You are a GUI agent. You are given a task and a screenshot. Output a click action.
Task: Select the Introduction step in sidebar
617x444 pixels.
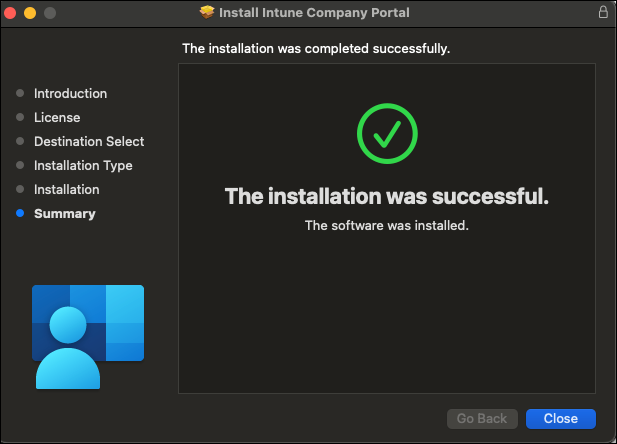70,94
